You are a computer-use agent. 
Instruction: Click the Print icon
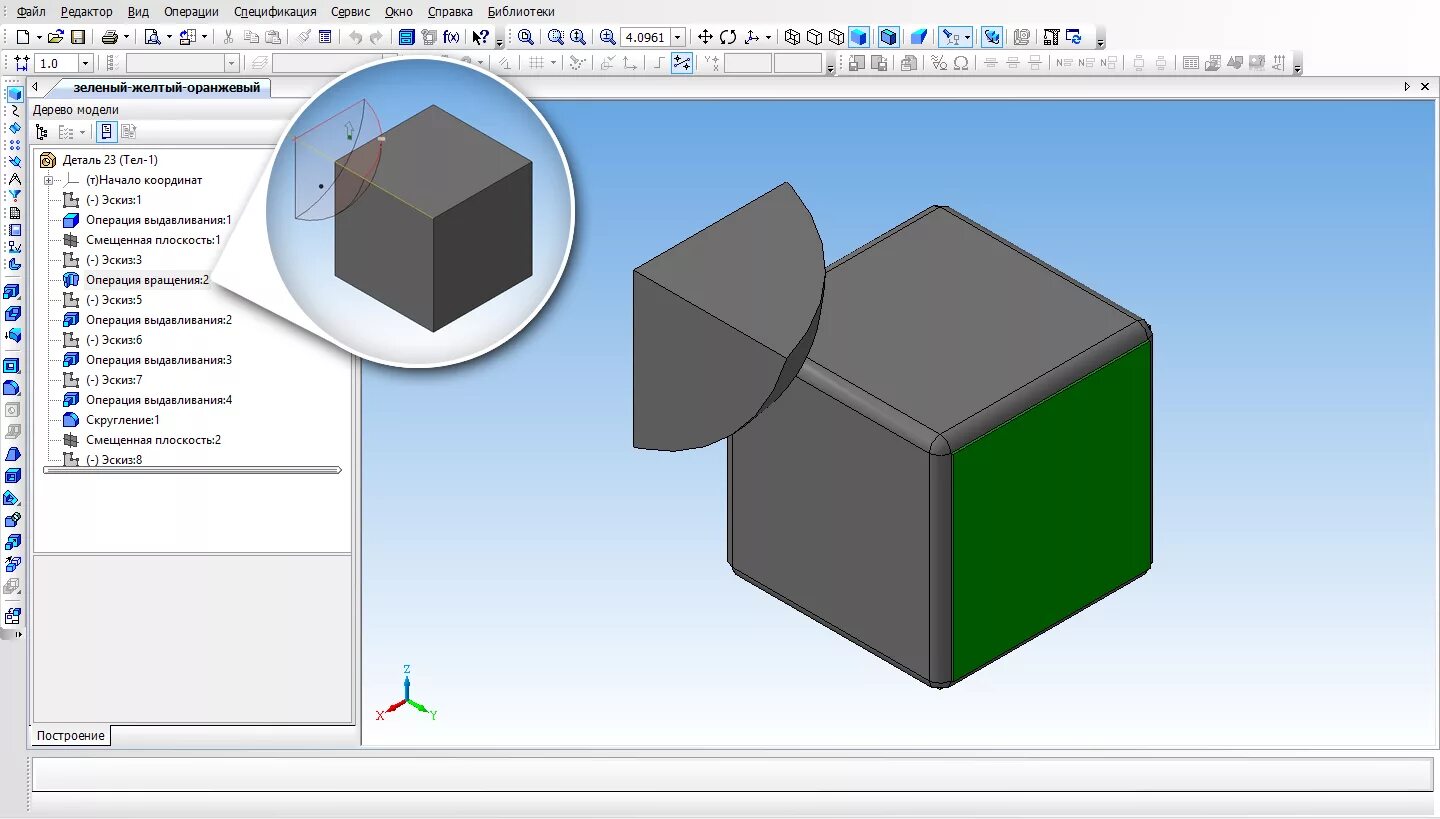110,37
